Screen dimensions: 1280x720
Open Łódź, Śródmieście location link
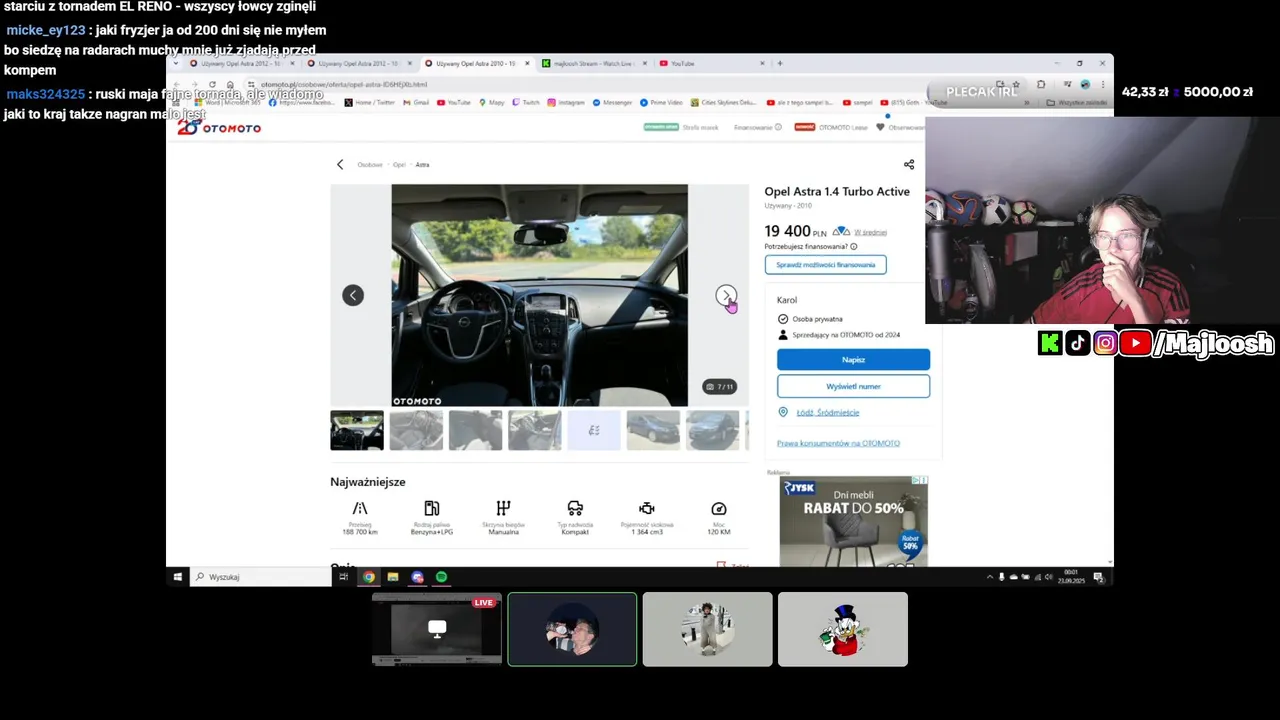[x=828, y=412]
